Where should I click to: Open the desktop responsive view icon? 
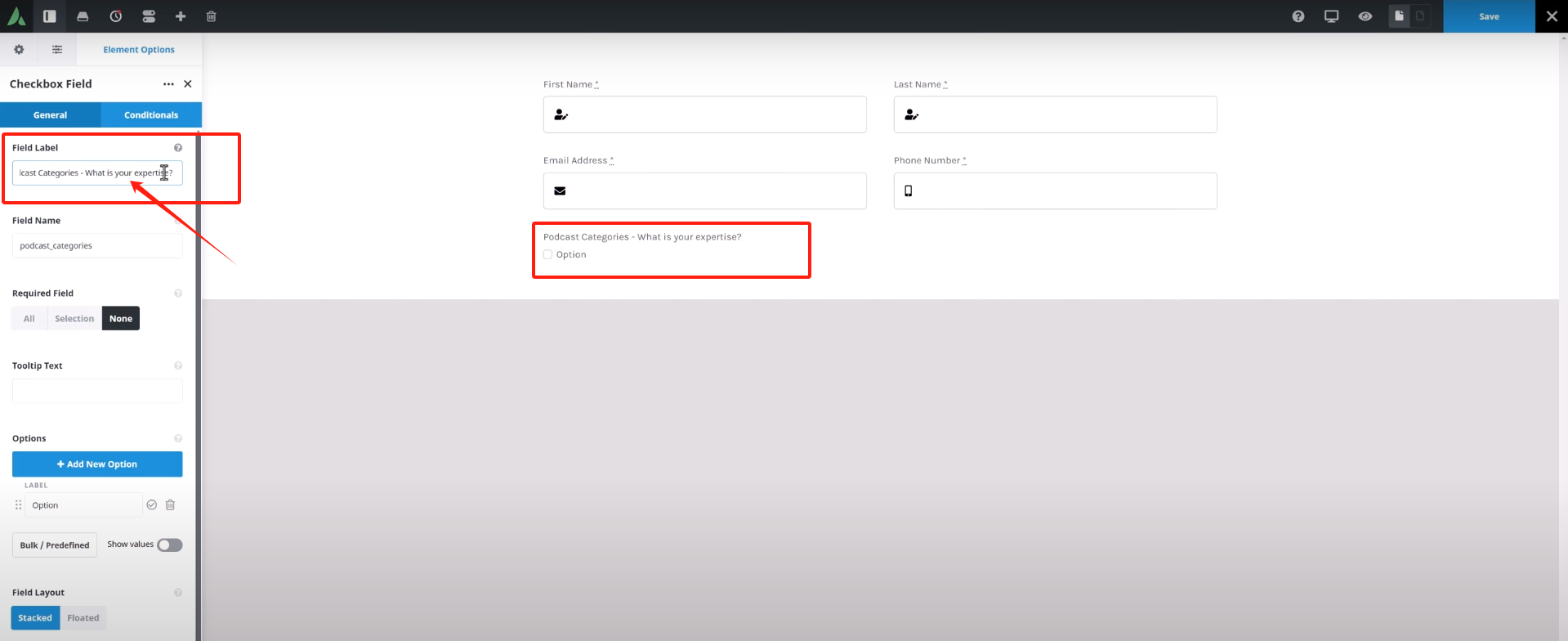1332,16
